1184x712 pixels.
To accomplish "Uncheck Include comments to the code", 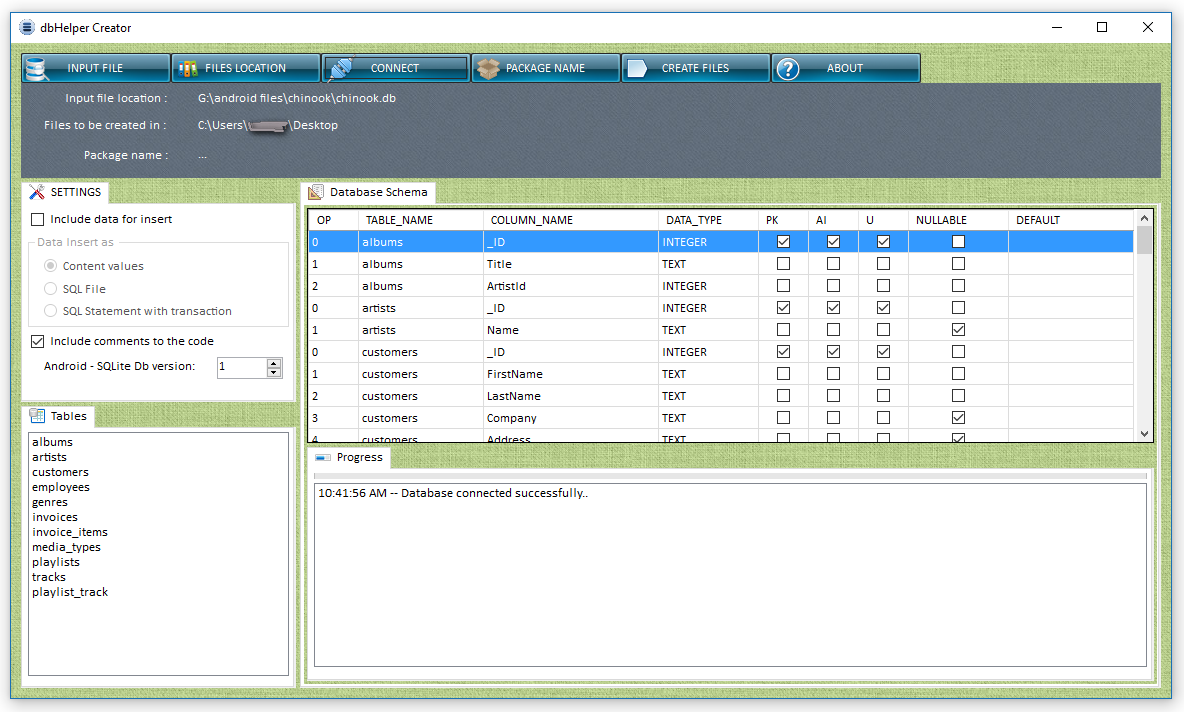I will pyautogui.click(x=38, y=341).
